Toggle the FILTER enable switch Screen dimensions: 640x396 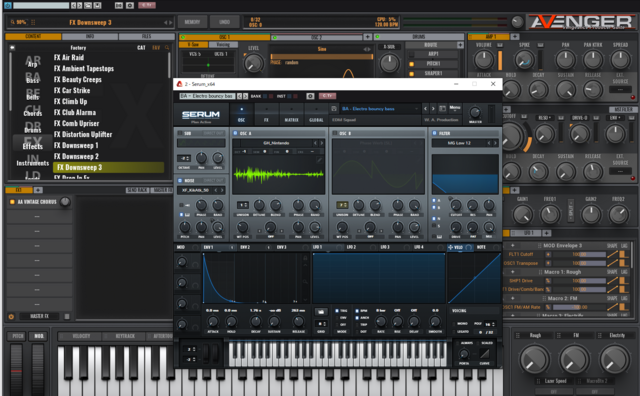[x=434, y=133]
